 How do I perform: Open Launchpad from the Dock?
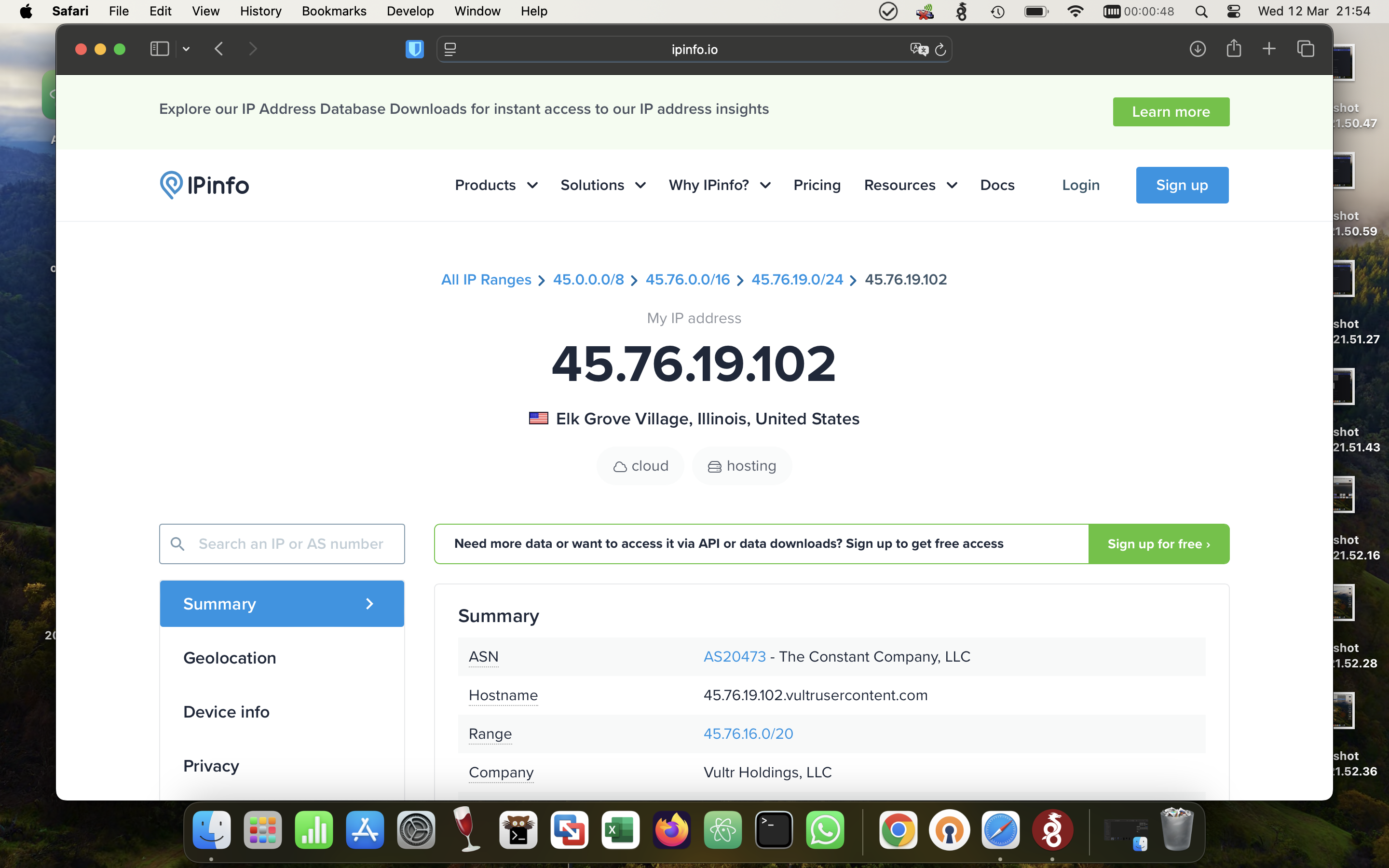coord(262,830)
